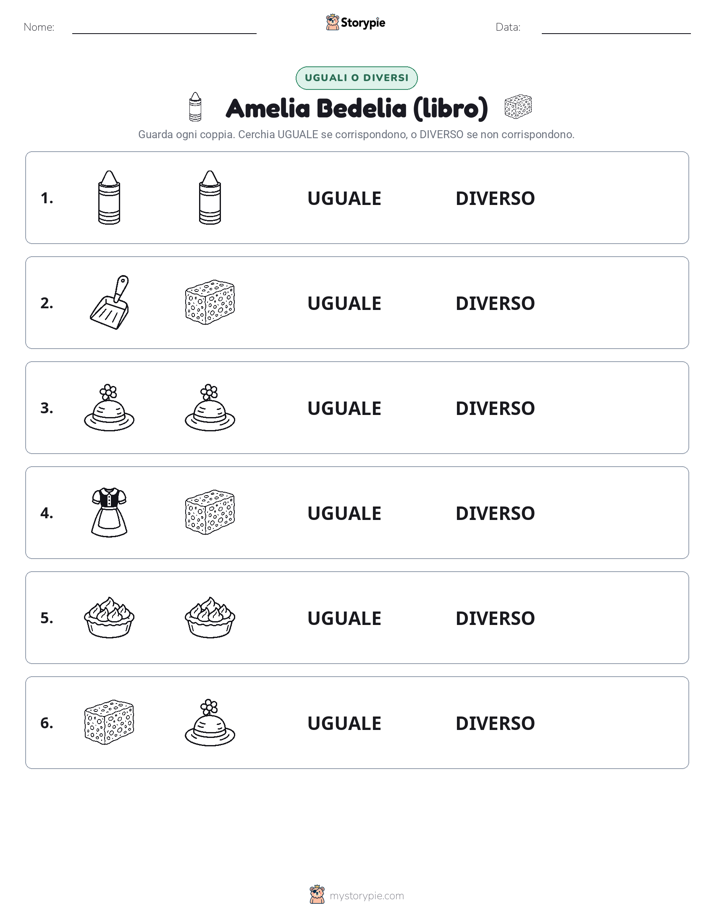Viewport: 714px width, 924px height.
Task: Click the flower hat icon in row 6
Action: [210, 722]
